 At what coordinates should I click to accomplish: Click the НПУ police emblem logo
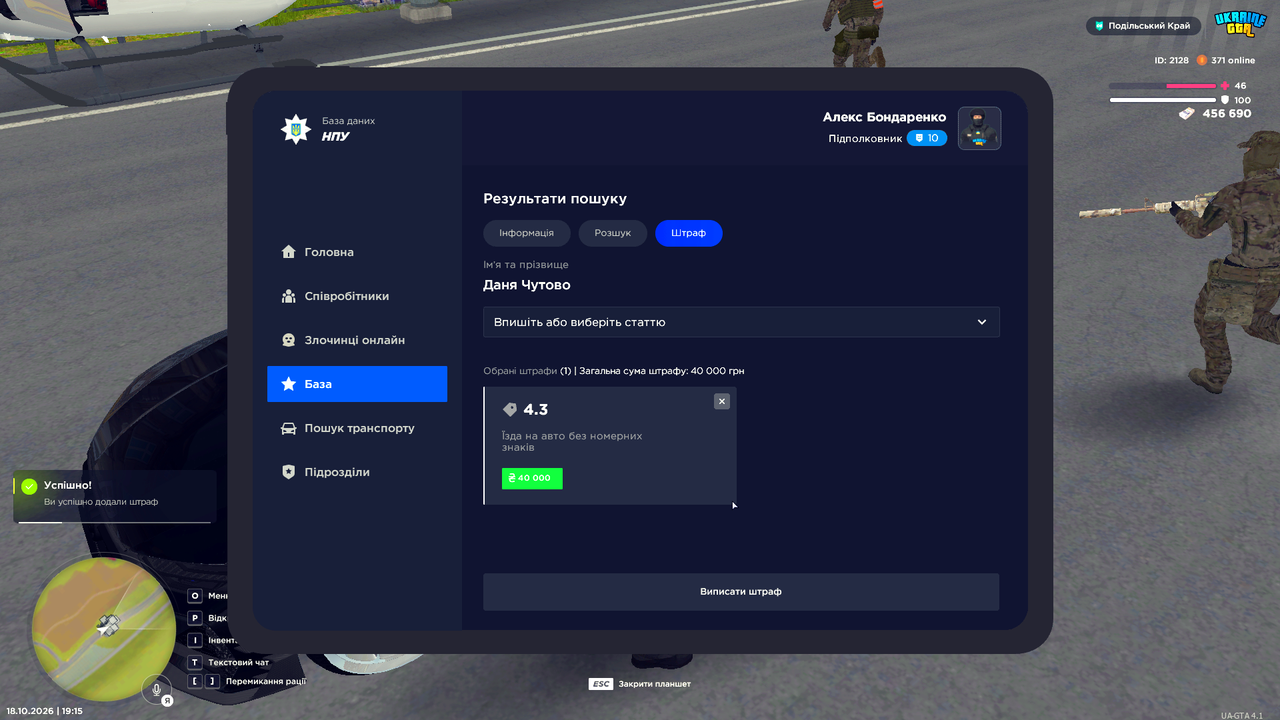[295, 129]
